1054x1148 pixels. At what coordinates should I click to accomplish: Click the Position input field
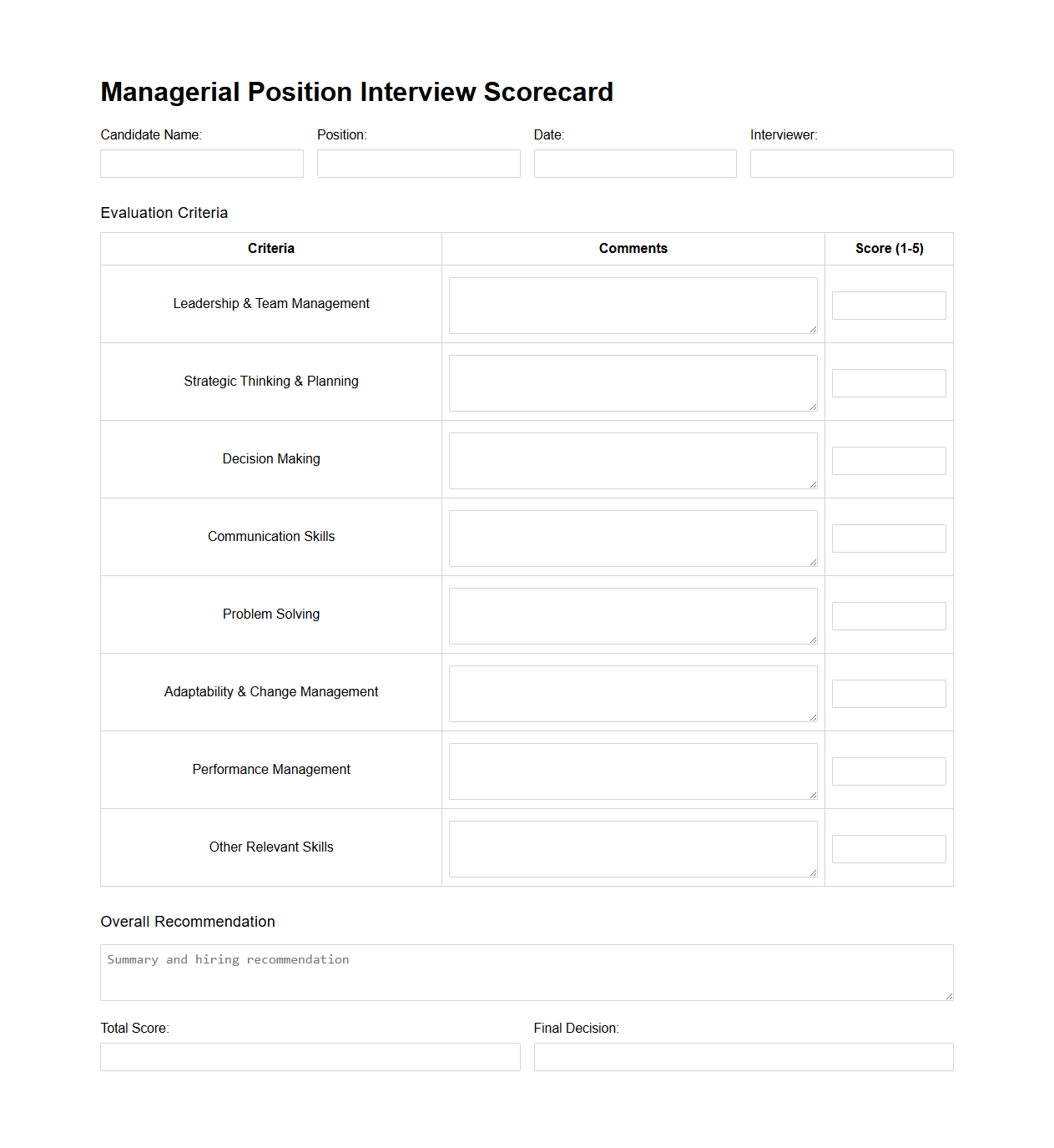(x=418, y=164)
